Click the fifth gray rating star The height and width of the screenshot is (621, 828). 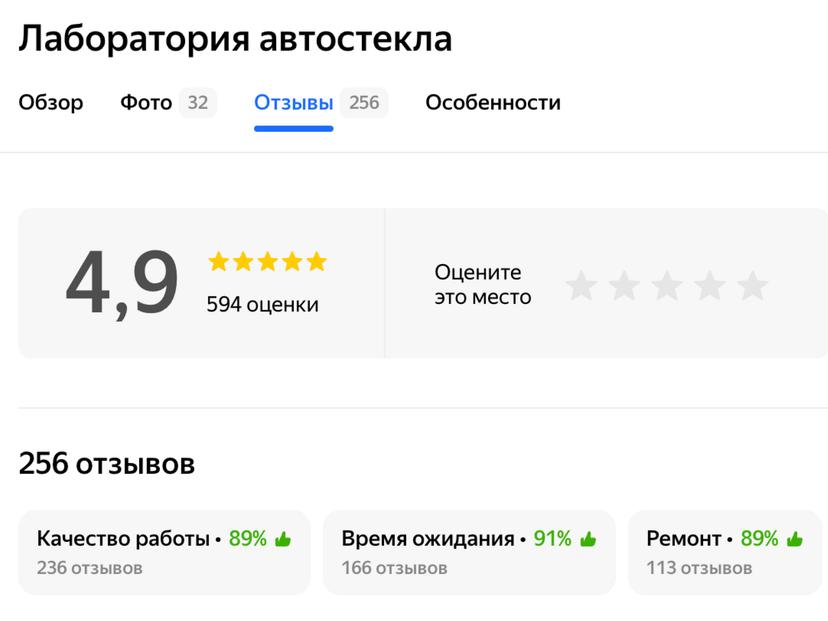tap(750, 284)
